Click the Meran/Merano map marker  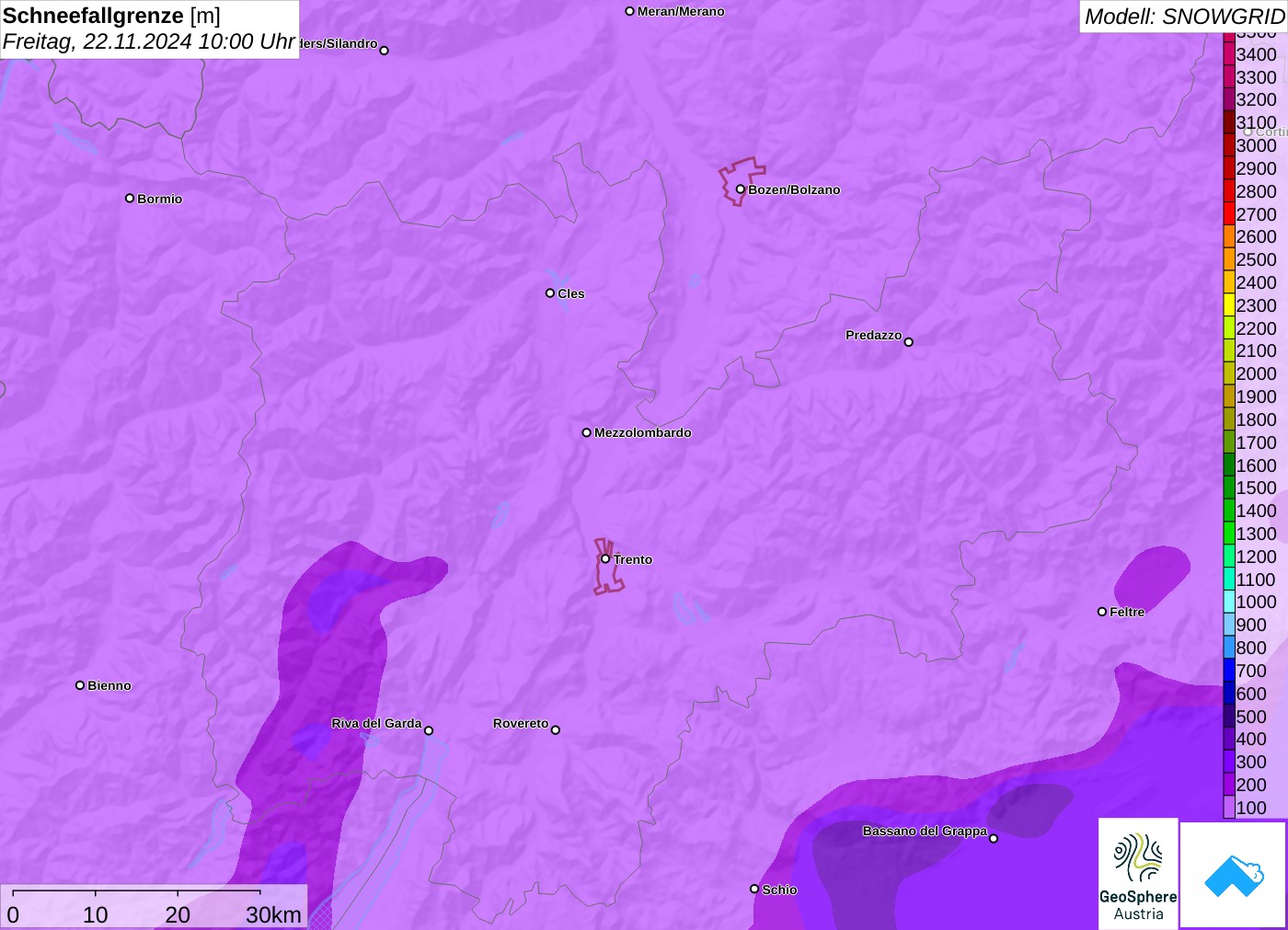[x=629, y=11]
